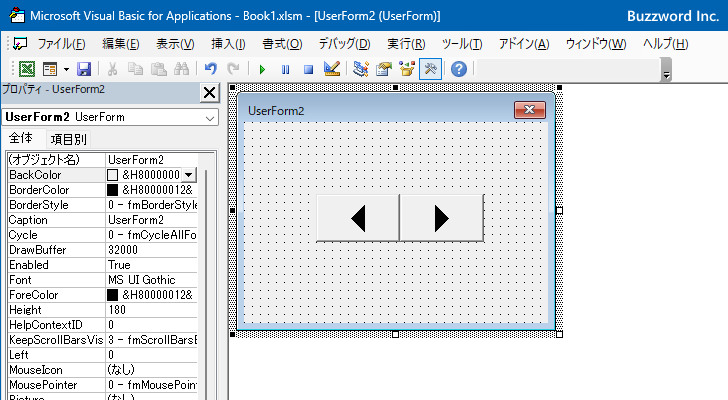Run the Sub/UserForm with green play
Screen dimensions: 728x400
pyautogui.click(x=262, y=70)
